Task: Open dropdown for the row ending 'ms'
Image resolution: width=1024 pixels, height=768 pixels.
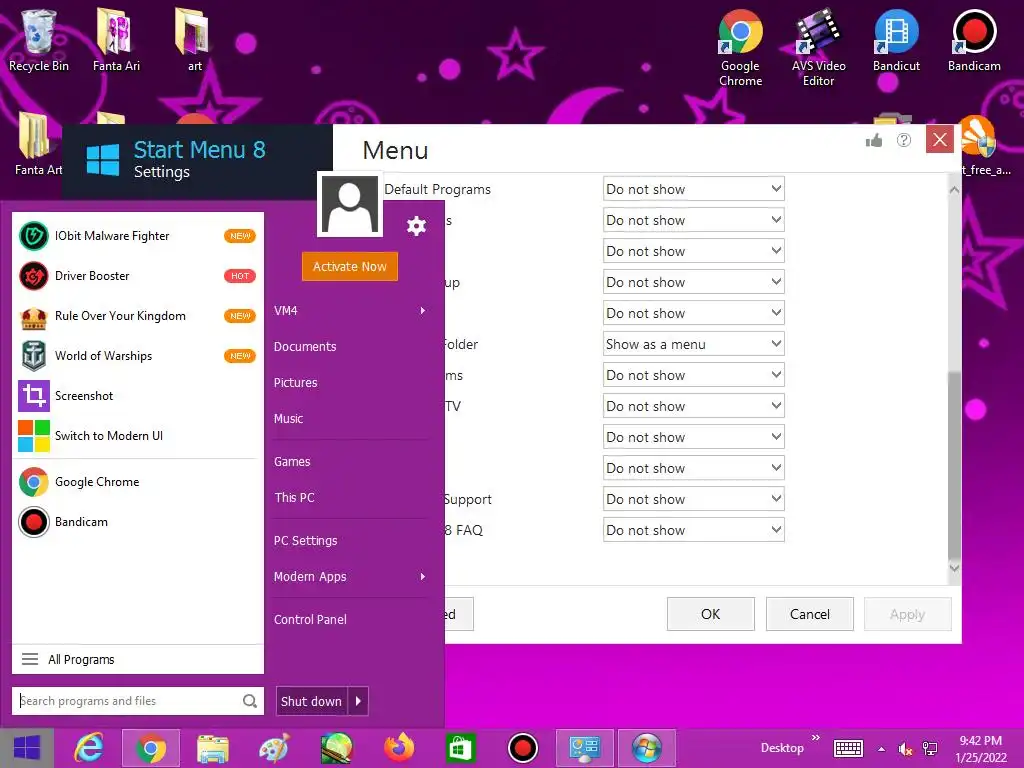Action: pyautogui.click(x=694, y=375)
